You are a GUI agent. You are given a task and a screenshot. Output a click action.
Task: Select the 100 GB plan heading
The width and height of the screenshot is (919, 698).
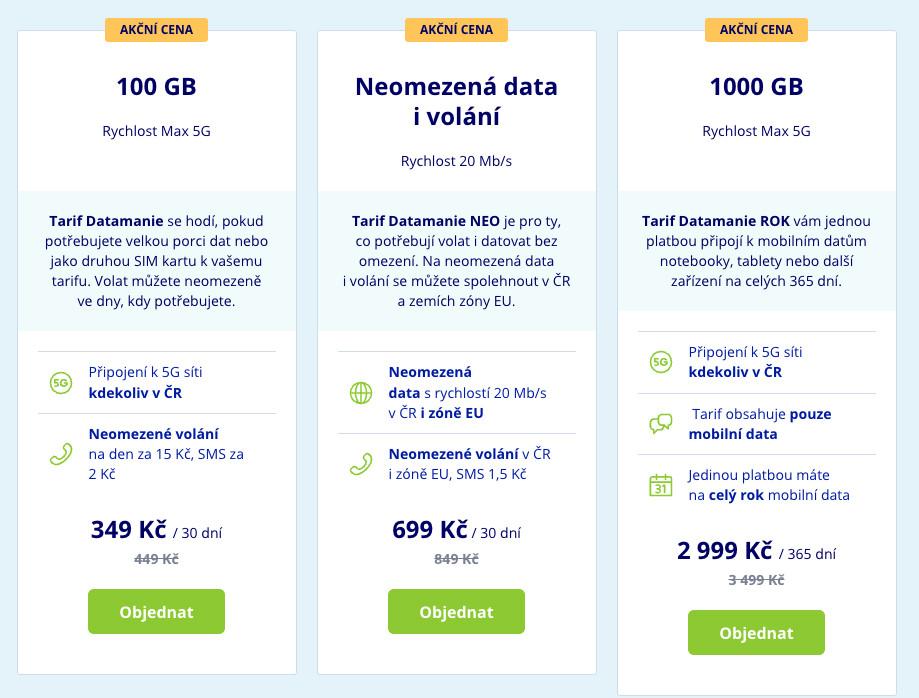point(156,87)
